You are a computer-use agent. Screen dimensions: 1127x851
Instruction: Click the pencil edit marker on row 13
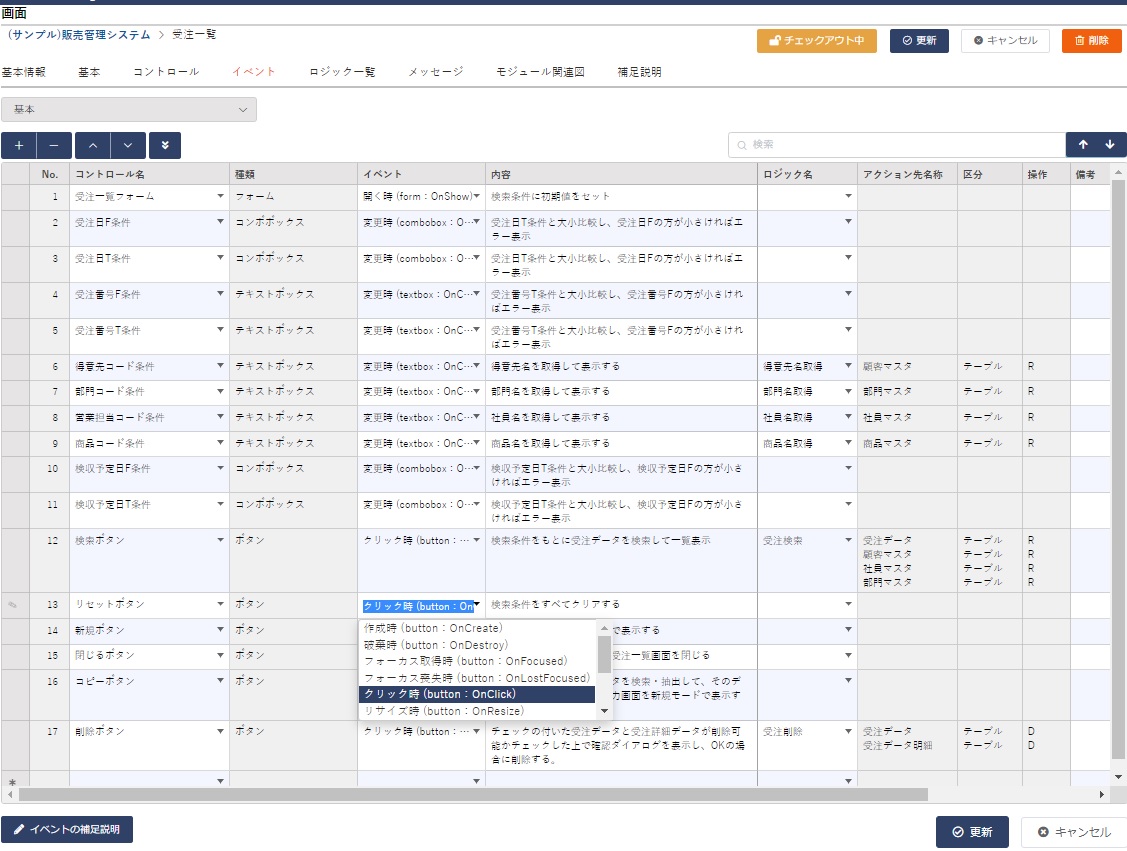(12, 604)
